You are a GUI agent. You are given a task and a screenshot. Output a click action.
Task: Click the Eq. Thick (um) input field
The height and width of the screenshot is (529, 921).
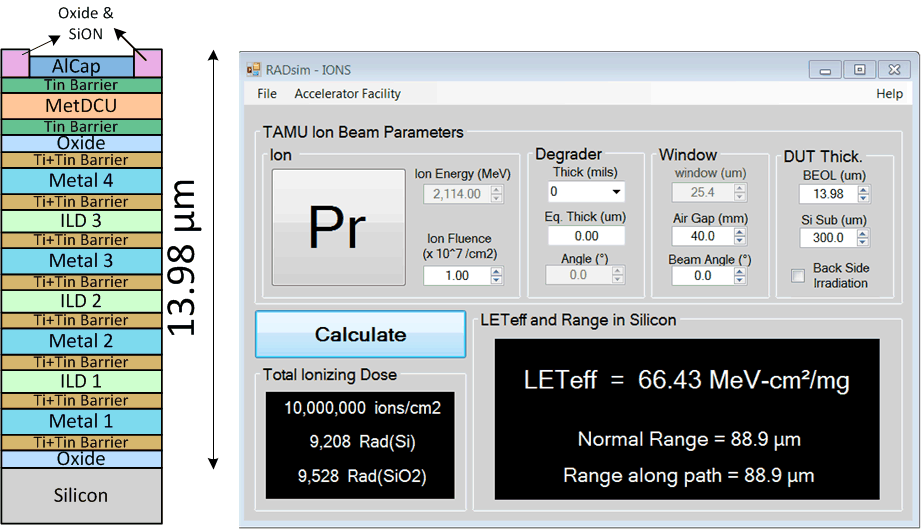pos(586,236)
